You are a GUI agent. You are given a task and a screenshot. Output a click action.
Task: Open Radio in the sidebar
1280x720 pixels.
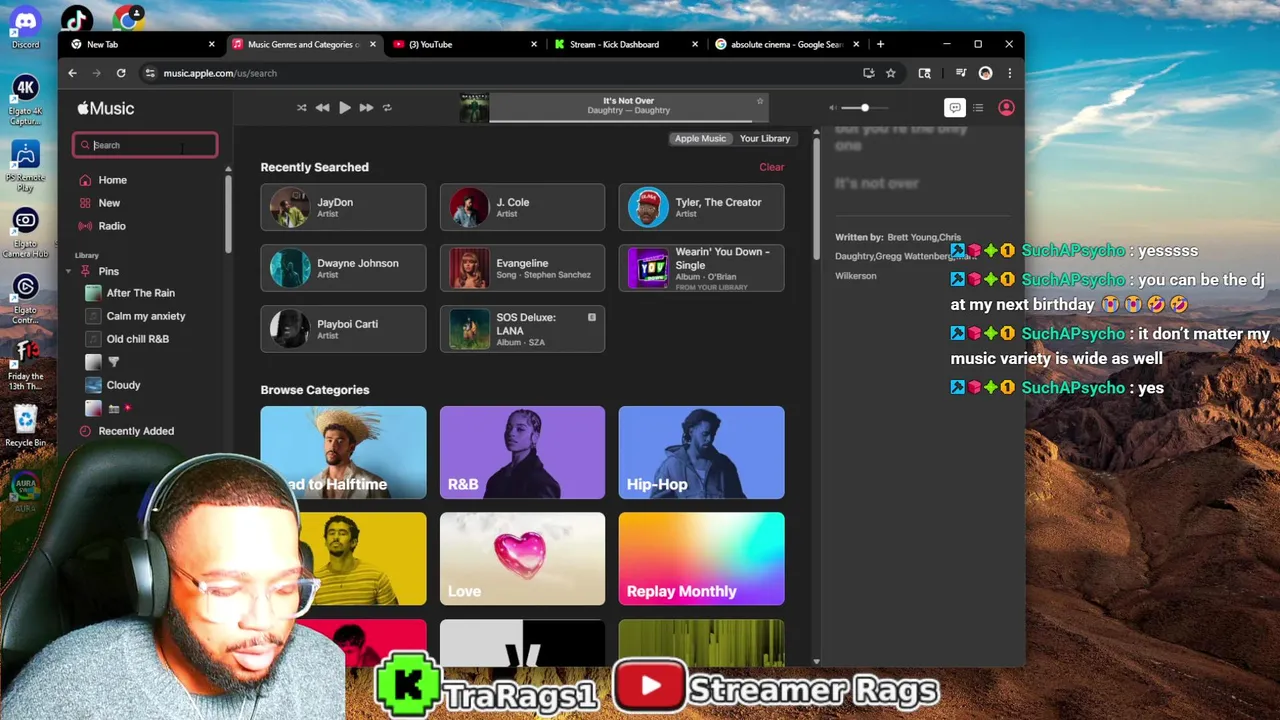[112, 226]
